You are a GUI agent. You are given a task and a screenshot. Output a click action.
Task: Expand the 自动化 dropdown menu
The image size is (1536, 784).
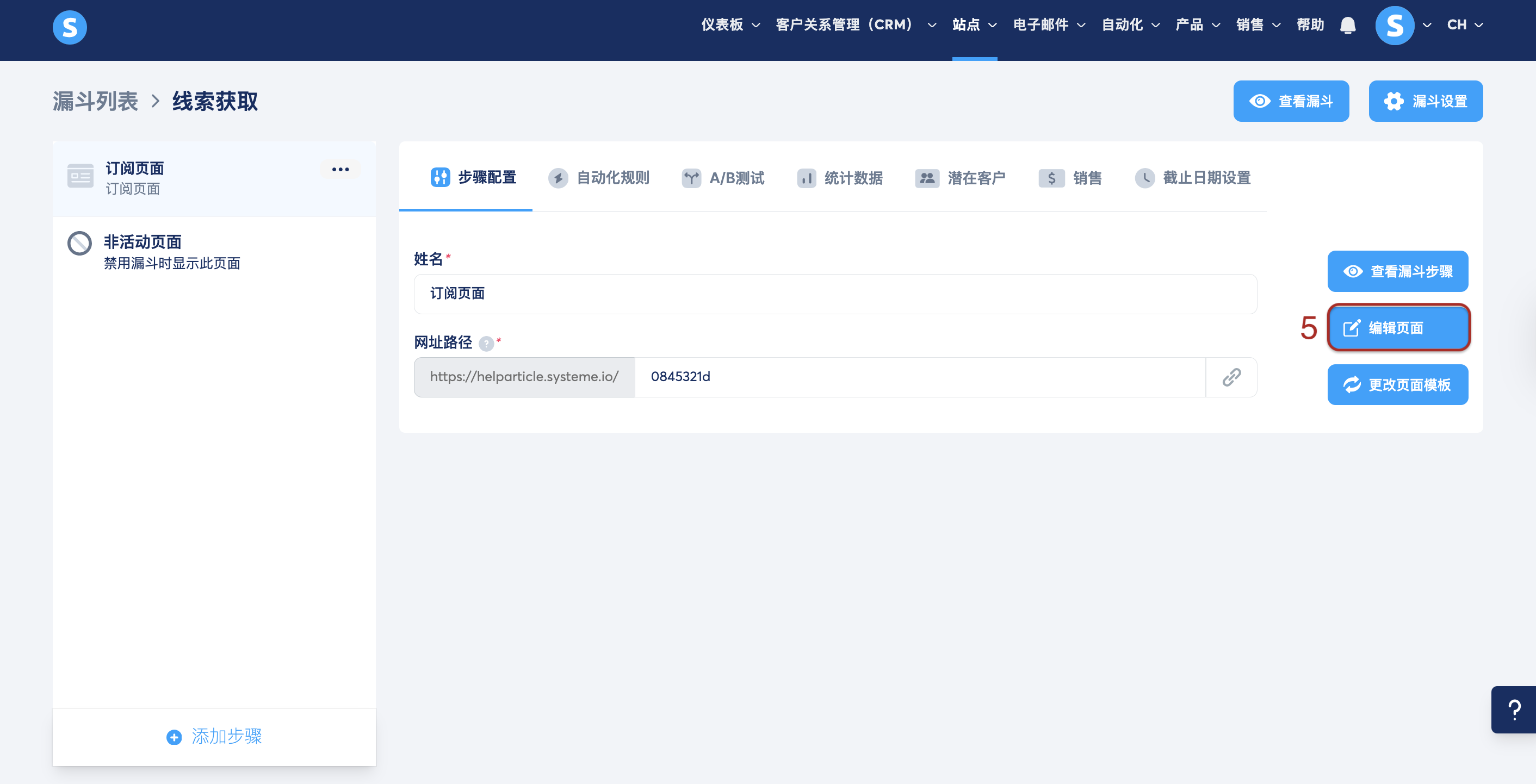1131,24
